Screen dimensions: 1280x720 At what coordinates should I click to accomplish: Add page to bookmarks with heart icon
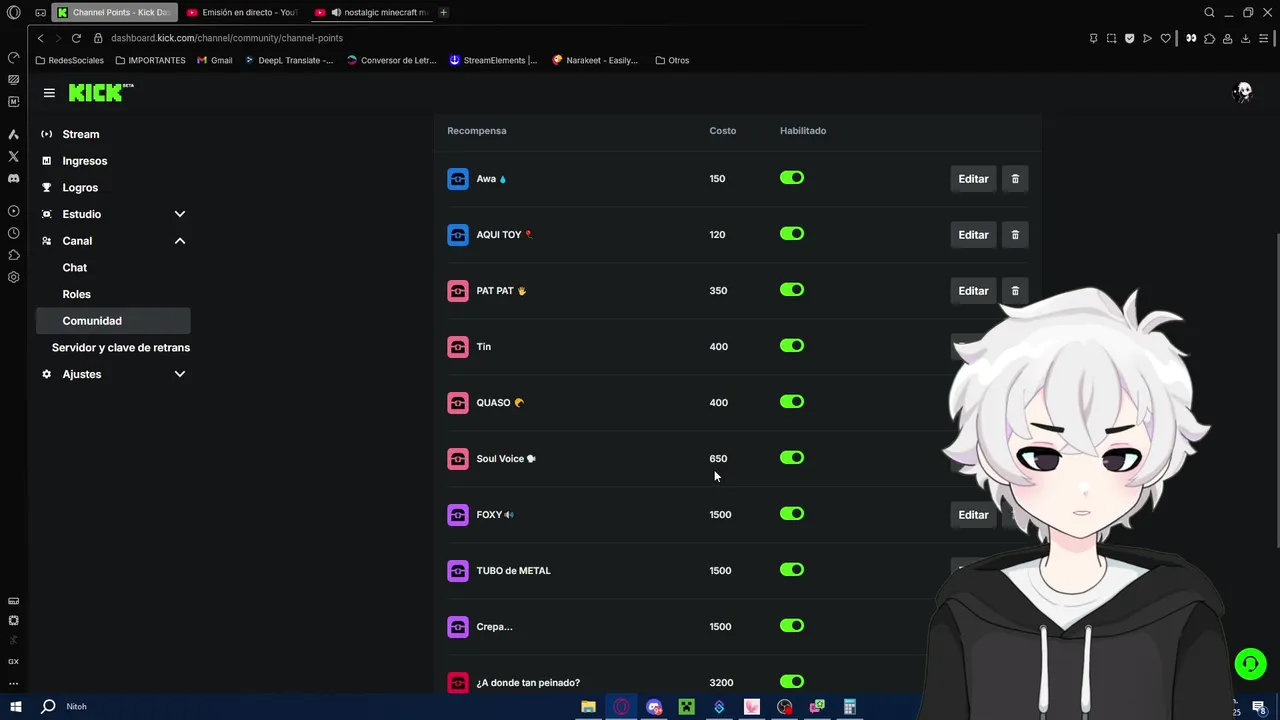pos(1166,38)
